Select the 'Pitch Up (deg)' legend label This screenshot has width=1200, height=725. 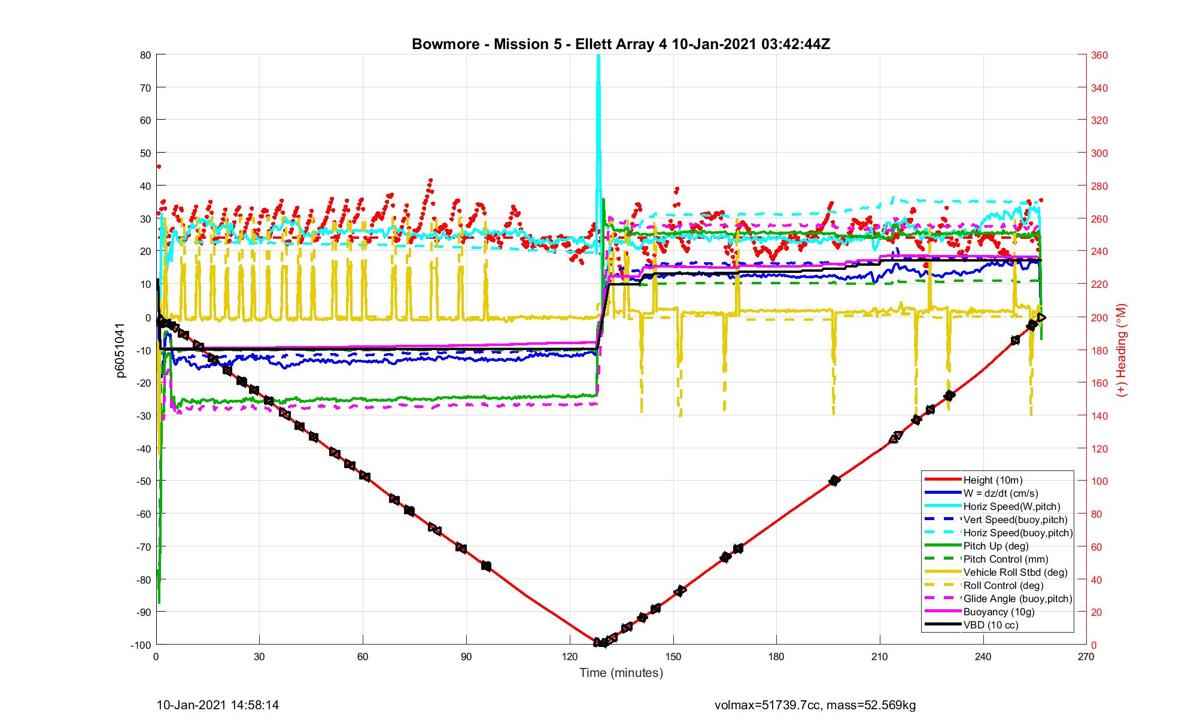[x=997, y=546]
